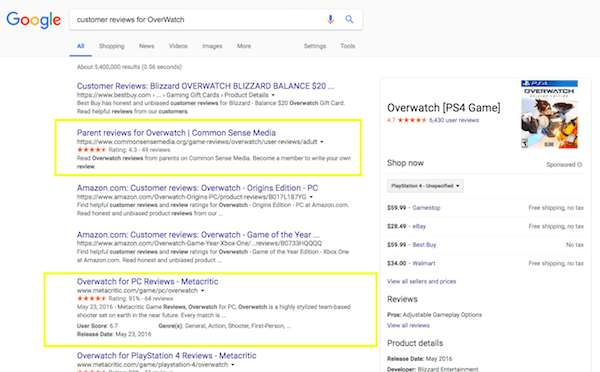Open Best Buy Customer Reviews Blizzard result

205,86
